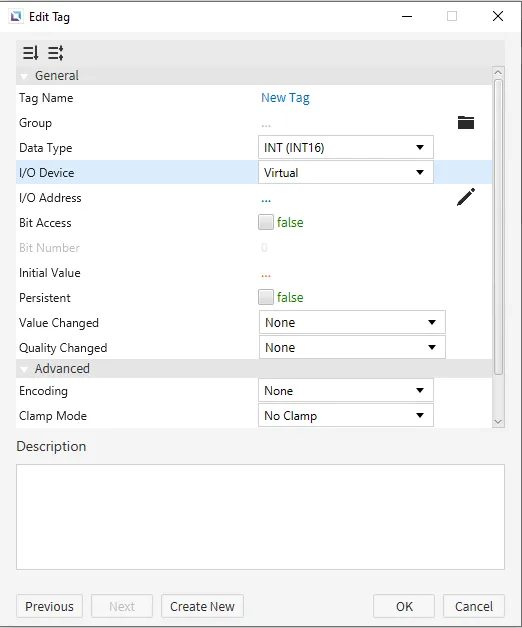Viewport: 522px width, 628px height.
Task: Collapse the General section
Action: pos(24,76)
